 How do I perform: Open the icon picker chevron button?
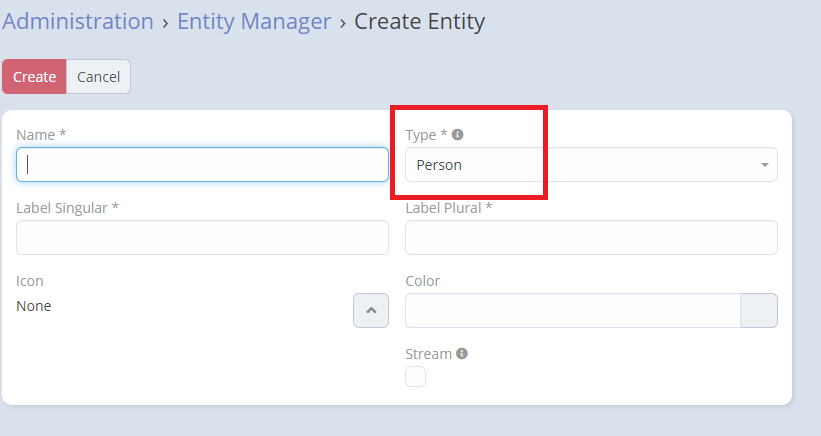pyautogui.click(x=371, y=310)
